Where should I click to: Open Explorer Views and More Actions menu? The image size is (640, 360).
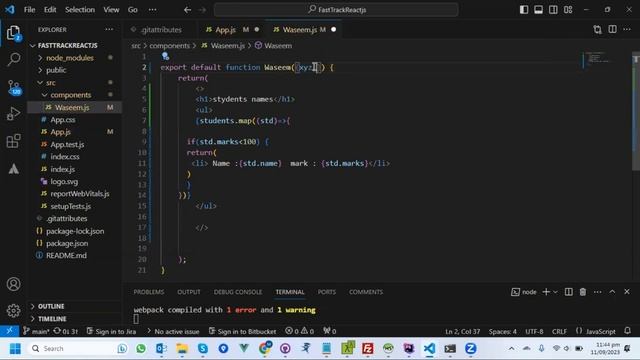pyautogui.click(x=109, y=29)
